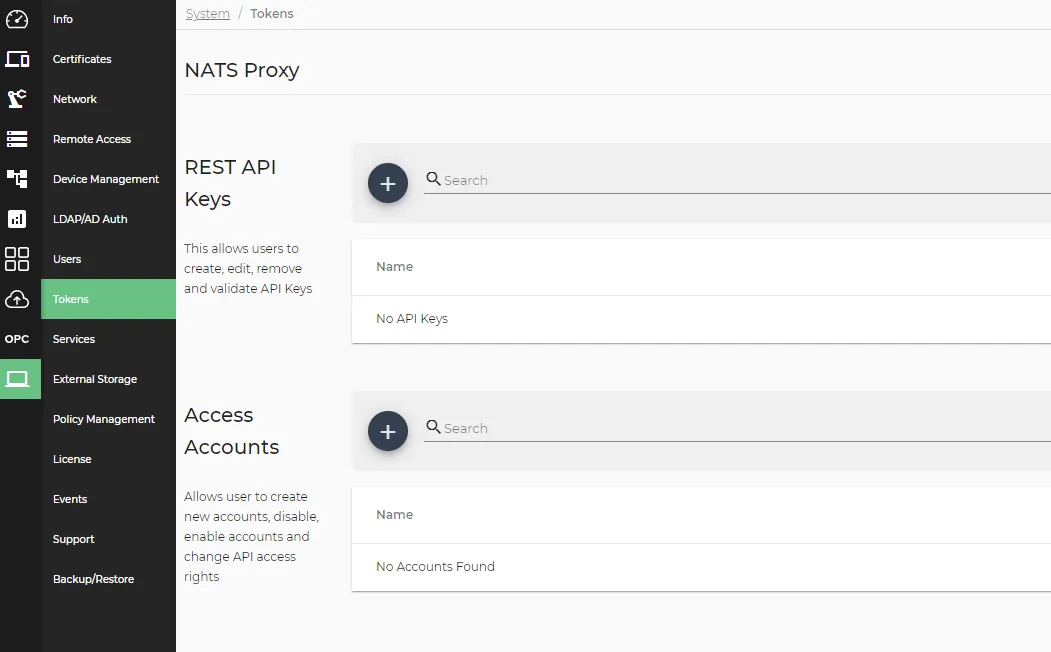The width and height of the screenshot is (1051, 652).
Task: Add a new Access Account
Action: (x=387, y=431)
